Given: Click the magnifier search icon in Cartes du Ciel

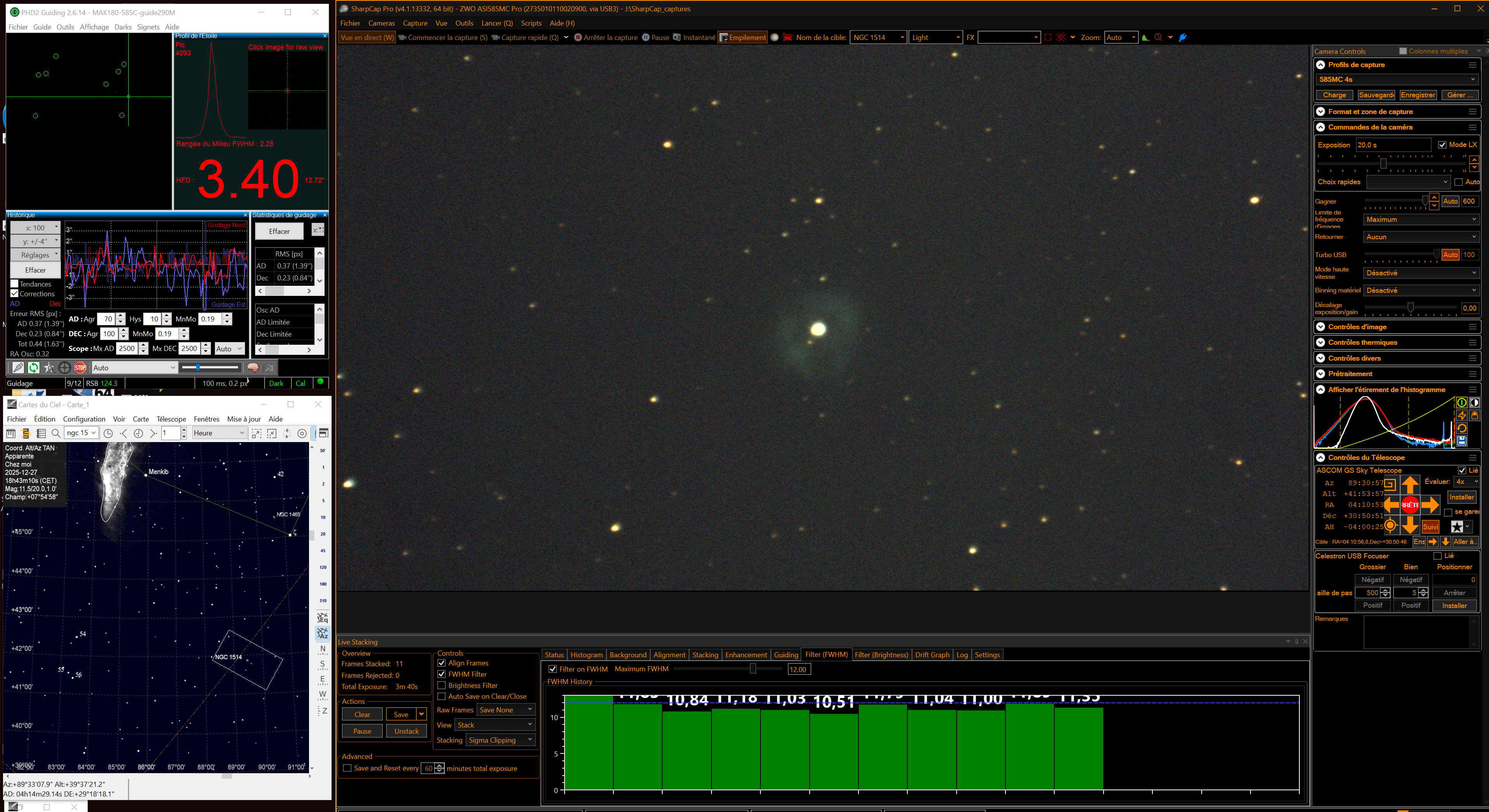Looking at the screenshot, I should [x=56, y=433].
